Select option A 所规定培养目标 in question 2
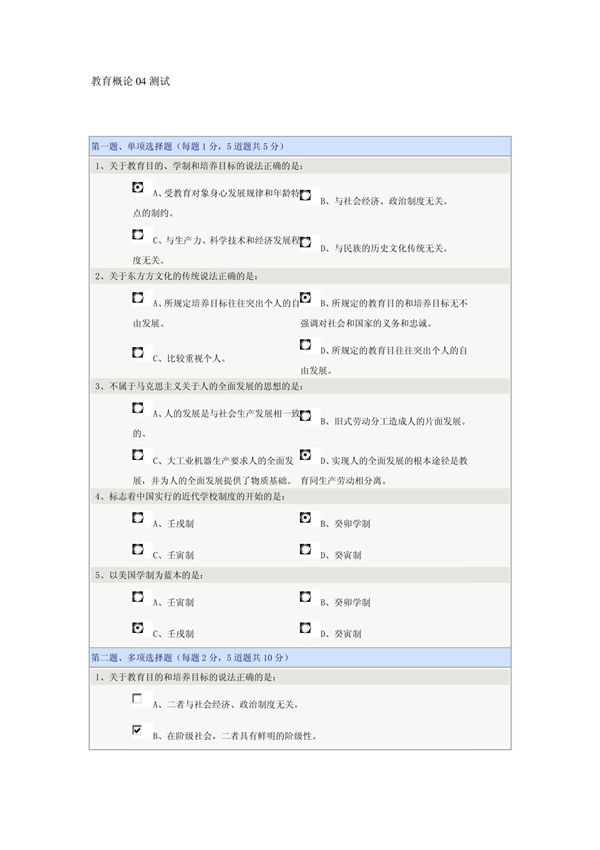This screenshot has height=850, width=600. click(x=136, y=299)
